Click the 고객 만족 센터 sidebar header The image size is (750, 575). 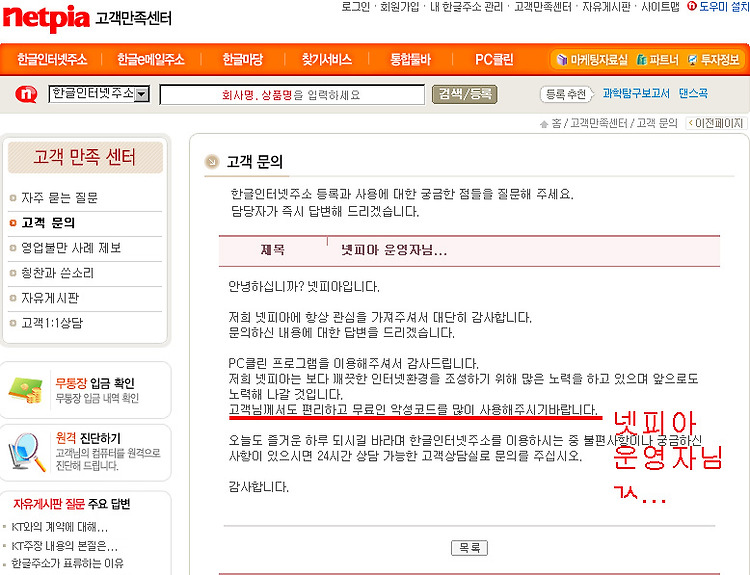point(85,157)
